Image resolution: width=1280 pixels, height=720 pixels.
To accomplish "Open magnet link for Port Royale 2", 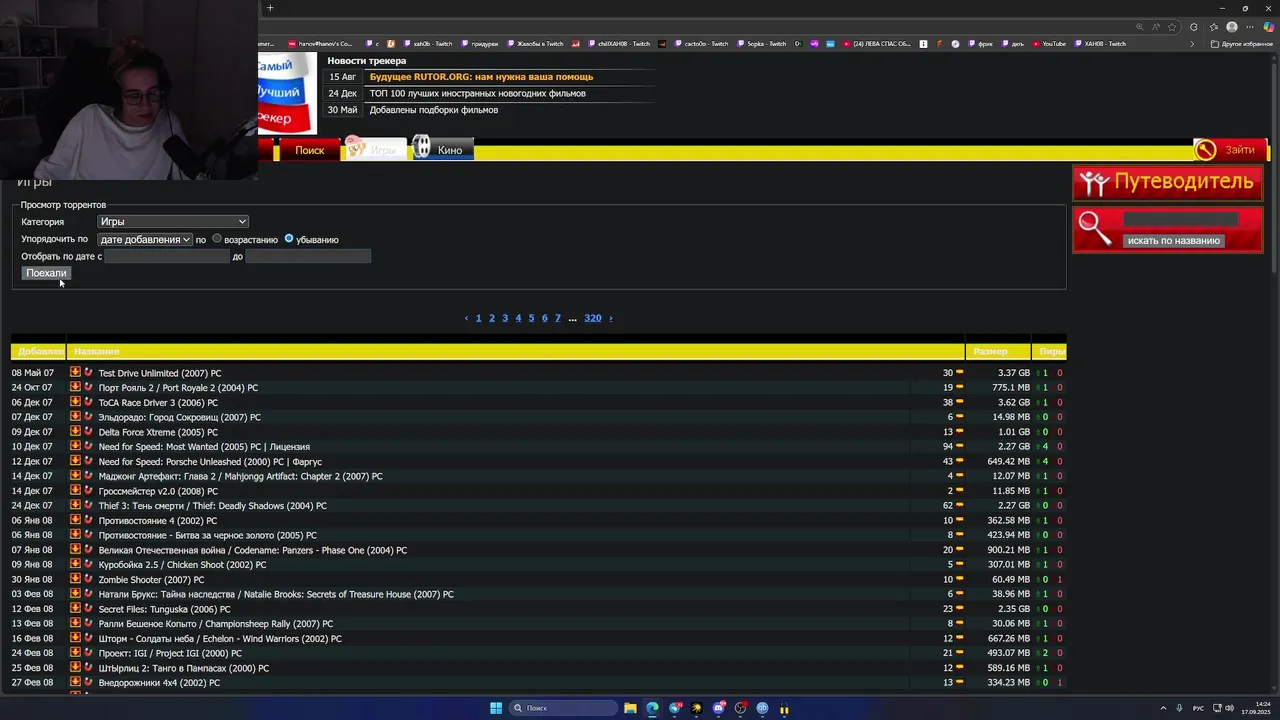I will point(88,387).
